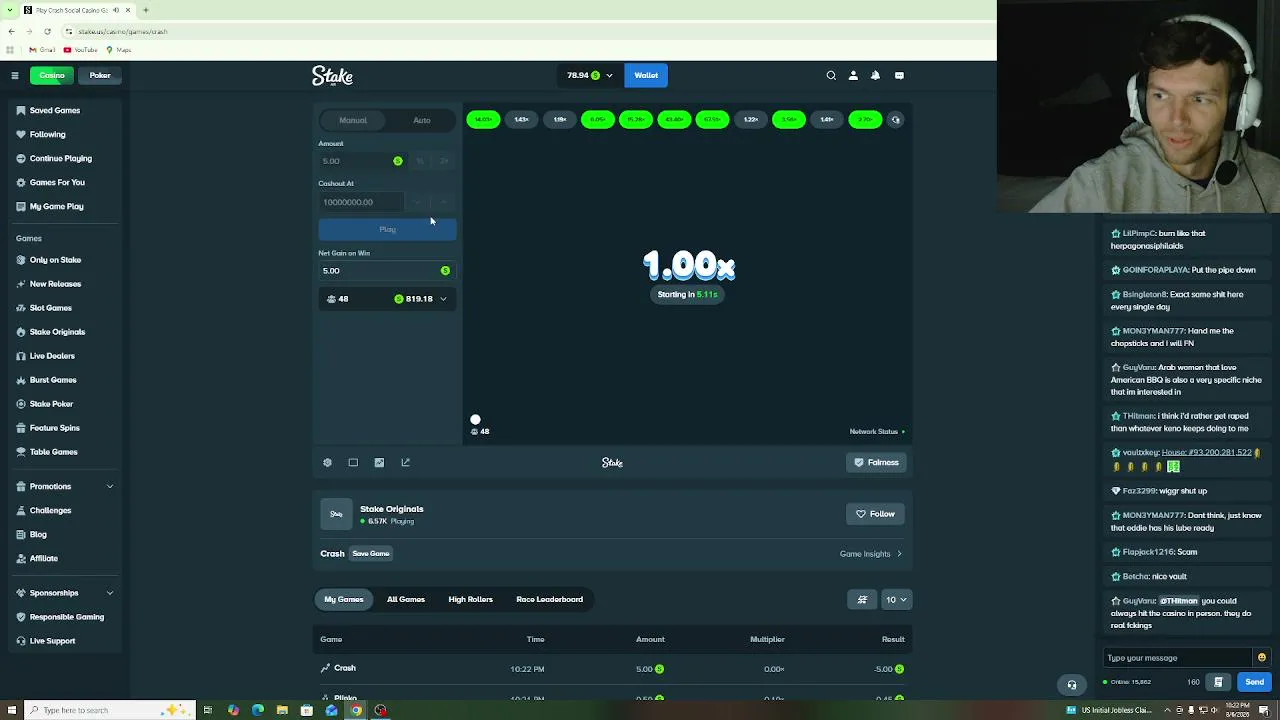Open the rows count 10 dropdown
Viewport: 1280px width, 720px height.
coord(896,600)
